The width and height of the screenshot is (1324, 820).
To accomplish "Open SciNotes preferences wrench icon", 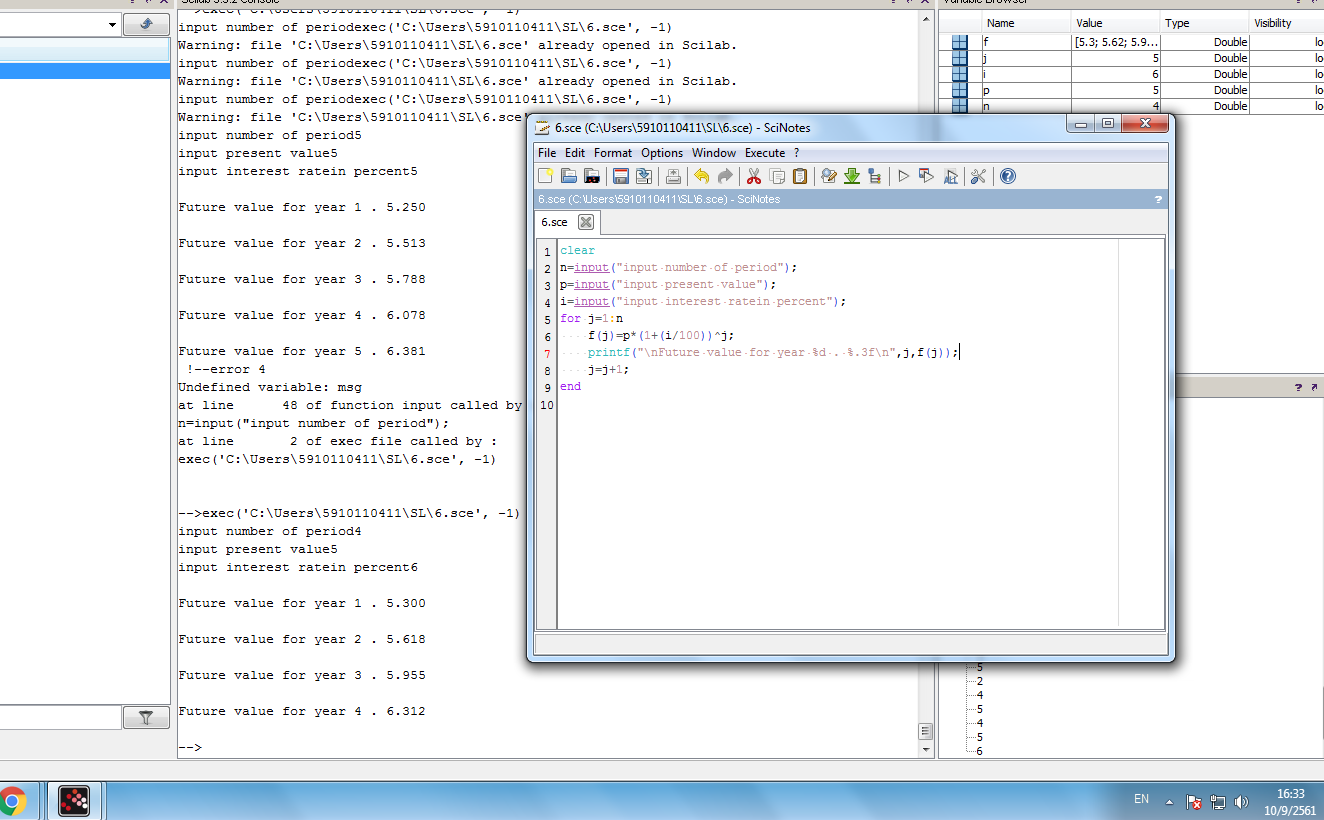I will [x=979, y=176].
